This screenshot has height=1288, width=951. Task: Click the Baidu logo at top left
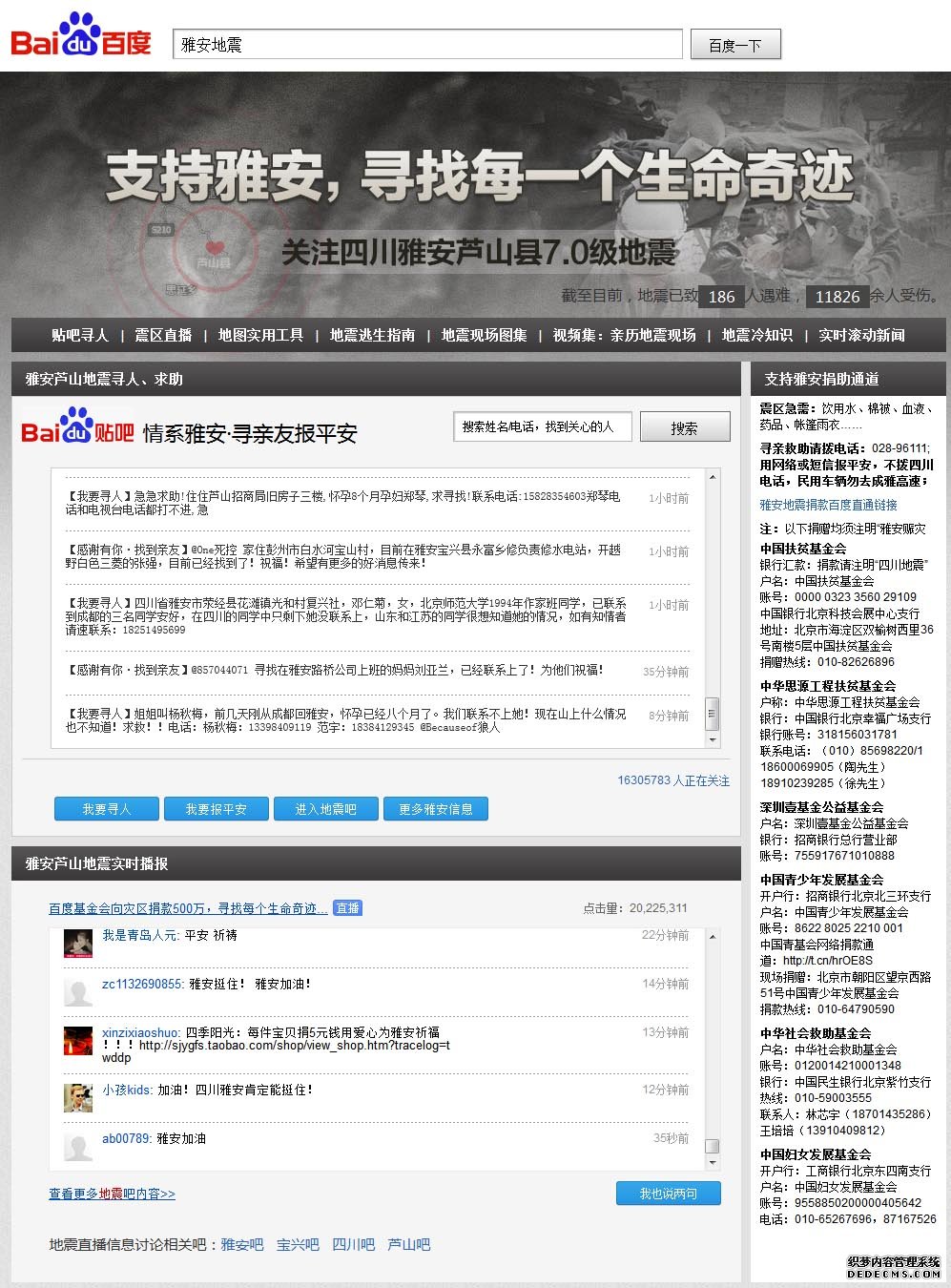pos(81,36)
